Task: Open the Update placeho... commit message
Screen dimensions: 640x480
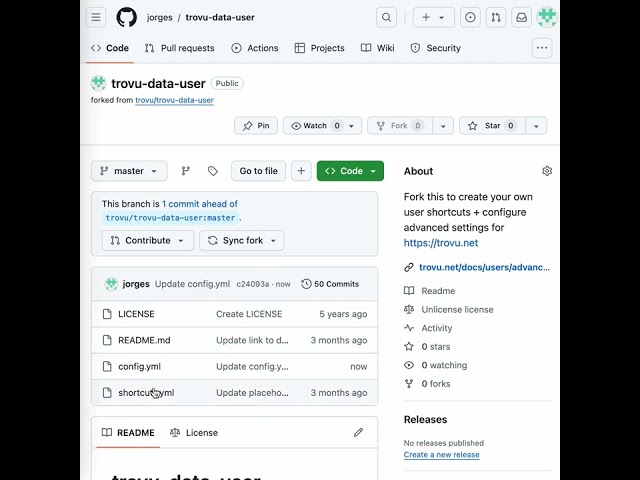Action: (x=252, y=393)
